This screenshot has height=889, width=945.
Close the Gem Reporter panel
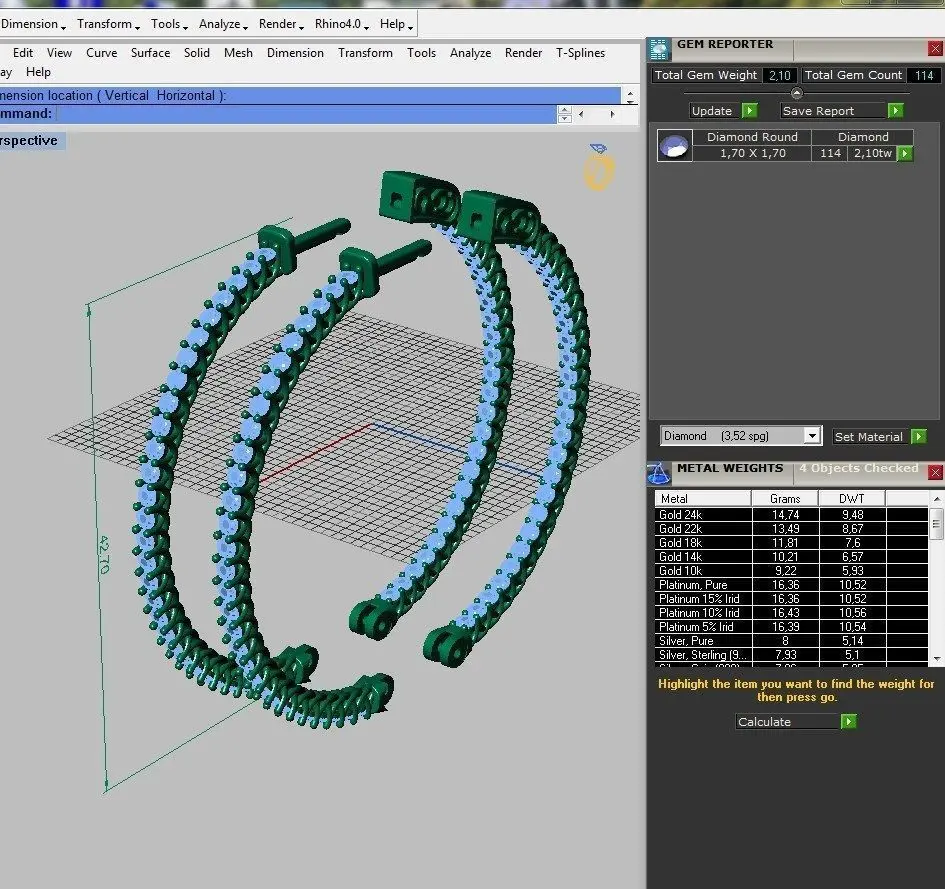[935, 49]
